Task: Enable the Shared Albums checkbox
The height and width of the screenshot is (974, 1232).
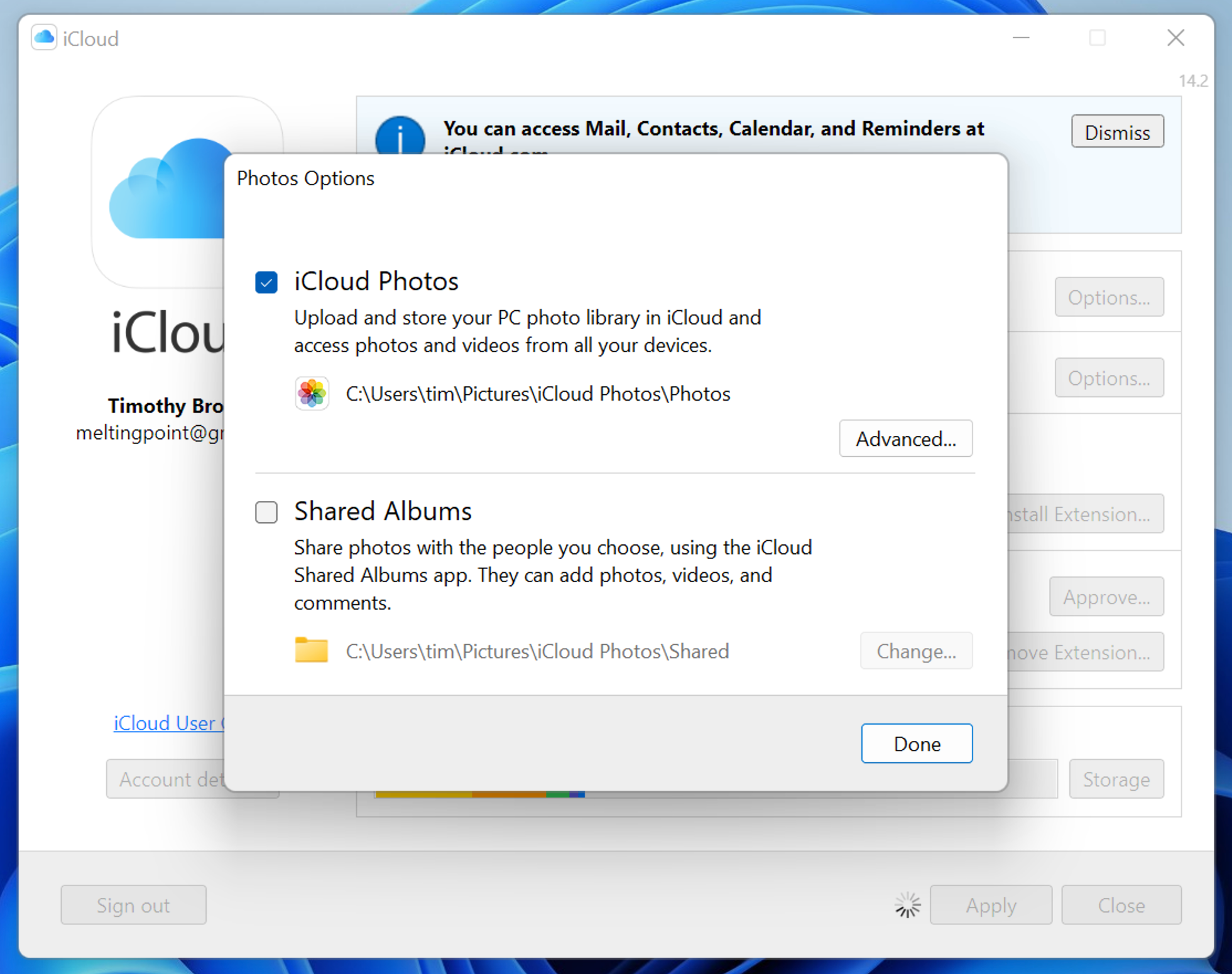Action: (x=266, y=512)
